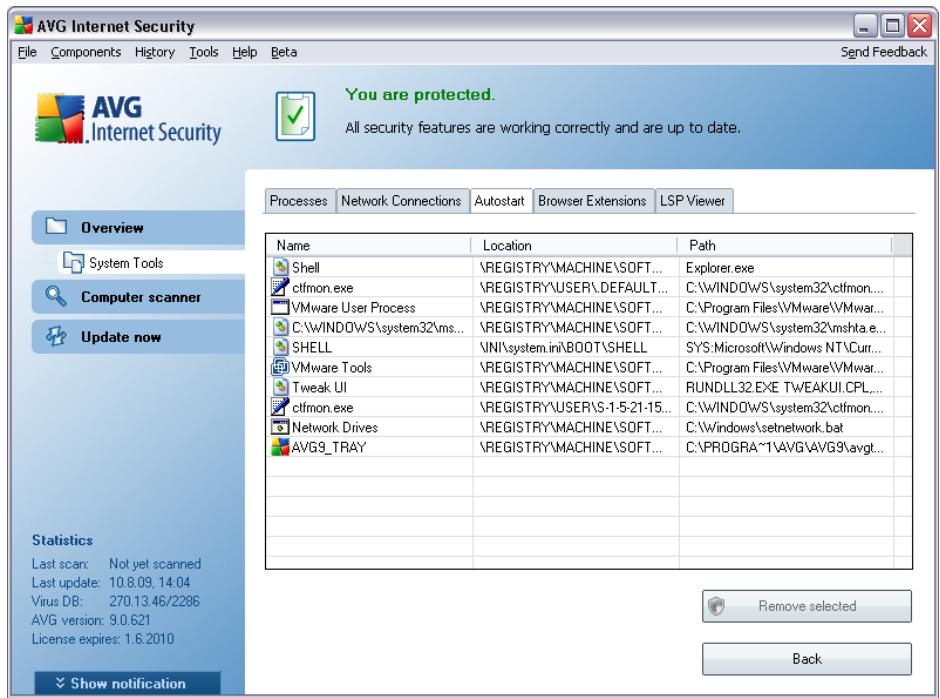Click the ctfmon.exe icon in the S-1-5-21 row

[x=280, y=407]
